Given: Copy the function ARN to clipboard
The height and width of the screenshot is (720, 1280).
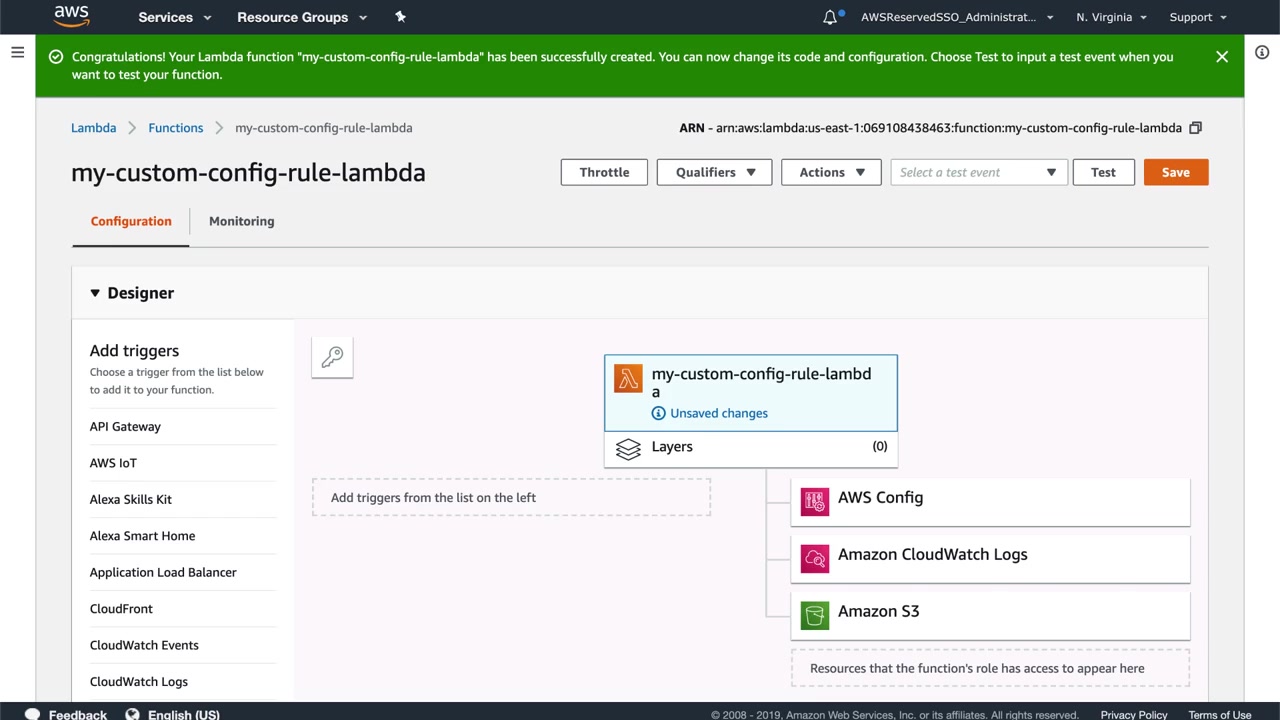Looking at the screenshot, I should coord(1195,128).
